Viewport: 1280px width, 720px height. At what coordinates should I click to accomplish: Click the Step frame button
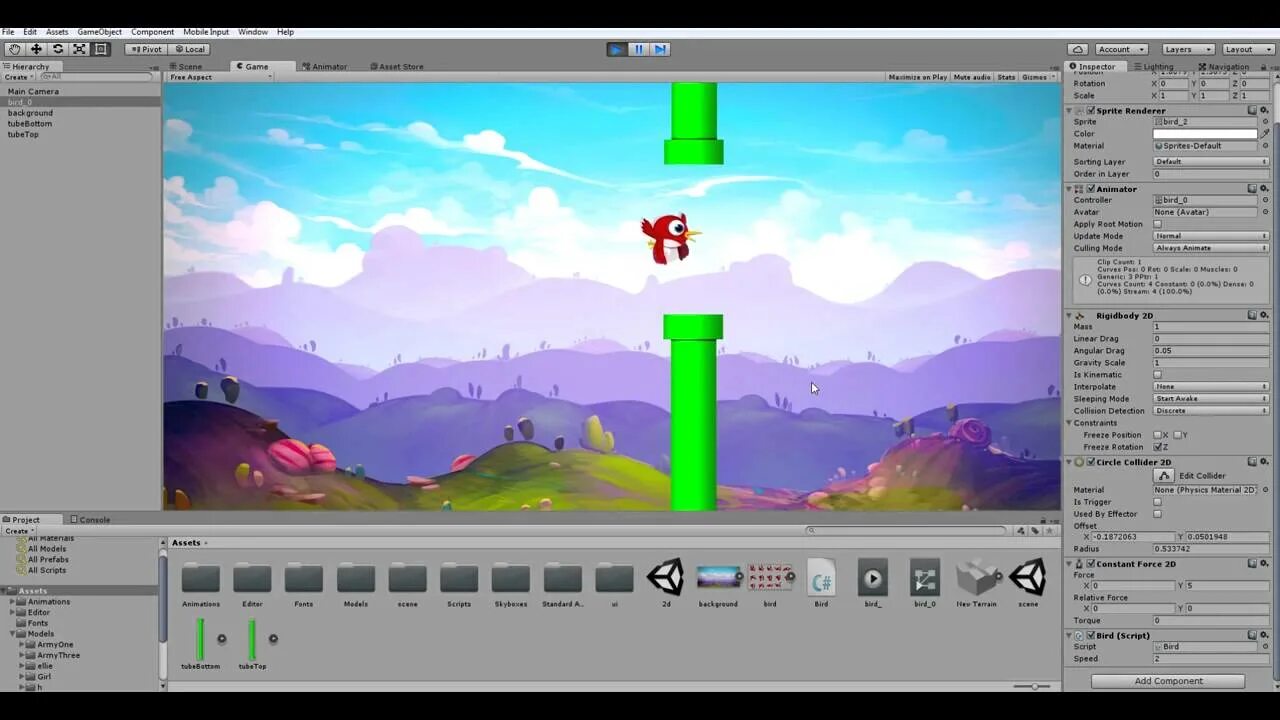pyautogui.click(x=660, y=49)
